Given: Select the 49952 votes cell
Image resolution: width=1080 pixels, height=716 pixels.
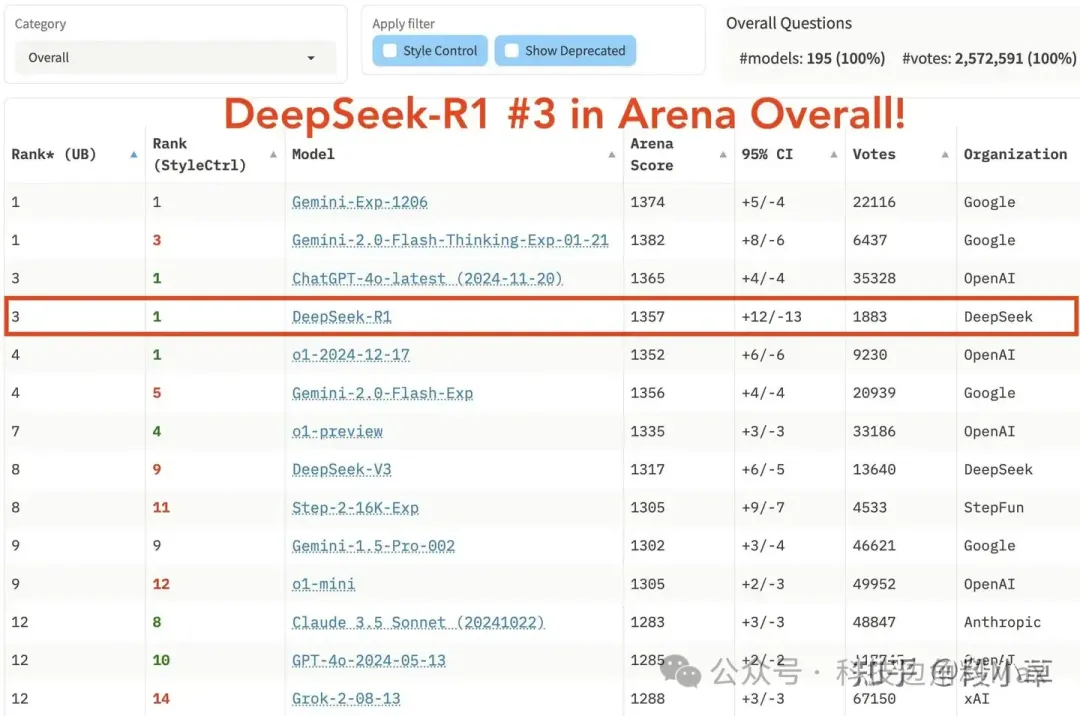Looking at the screenshot, I should pos(874,585).
